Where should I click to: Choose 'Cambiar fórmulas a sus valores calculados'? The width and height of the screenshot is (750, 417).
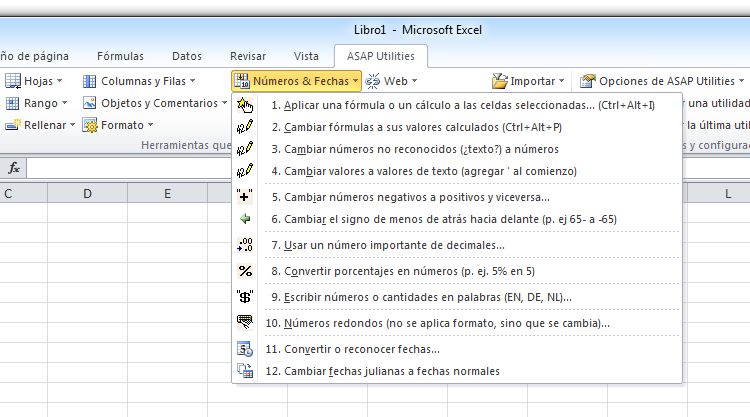457,127
